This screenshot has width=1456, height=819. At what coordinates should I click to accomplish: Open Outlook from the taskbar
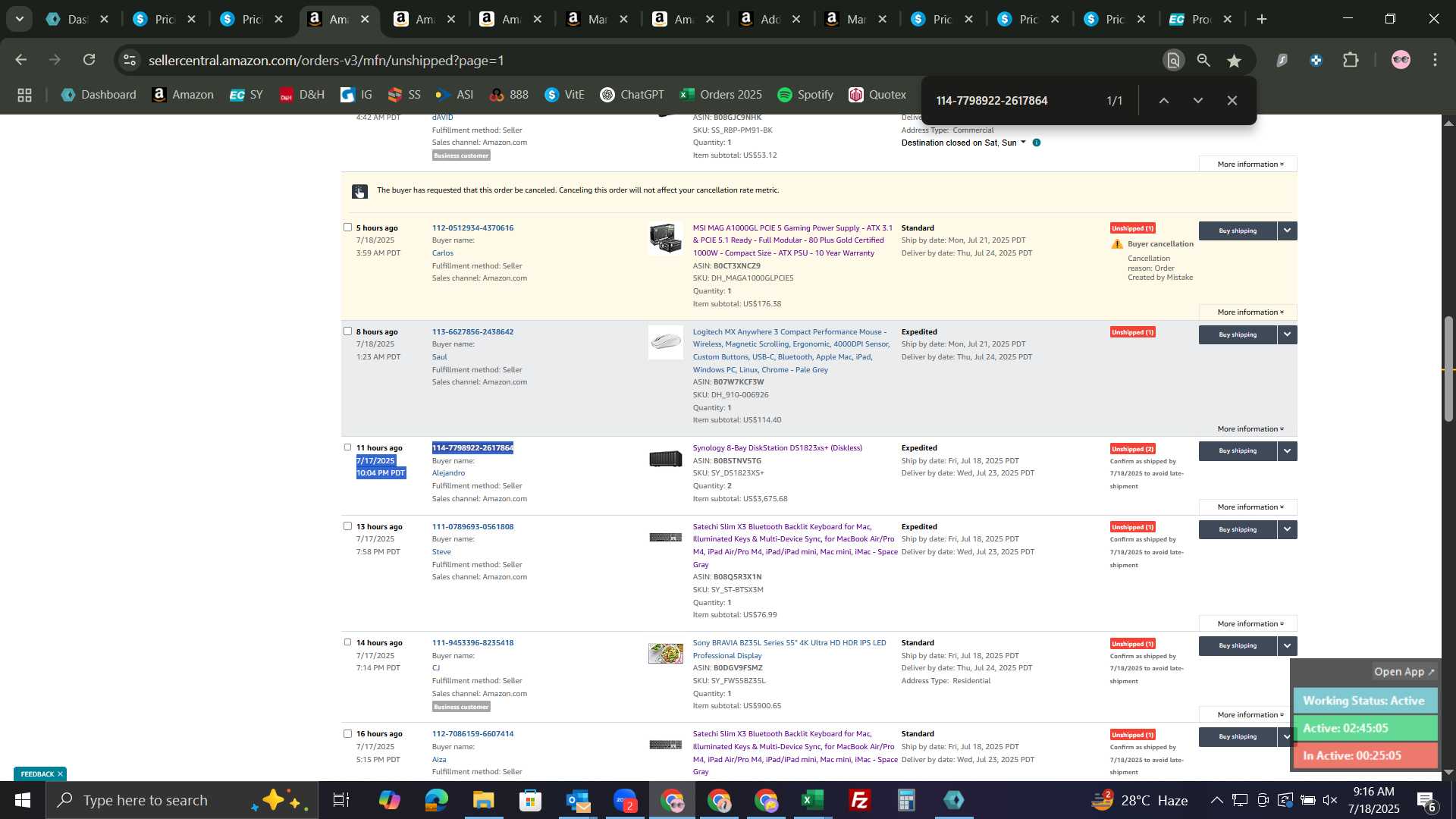point(578,800)
